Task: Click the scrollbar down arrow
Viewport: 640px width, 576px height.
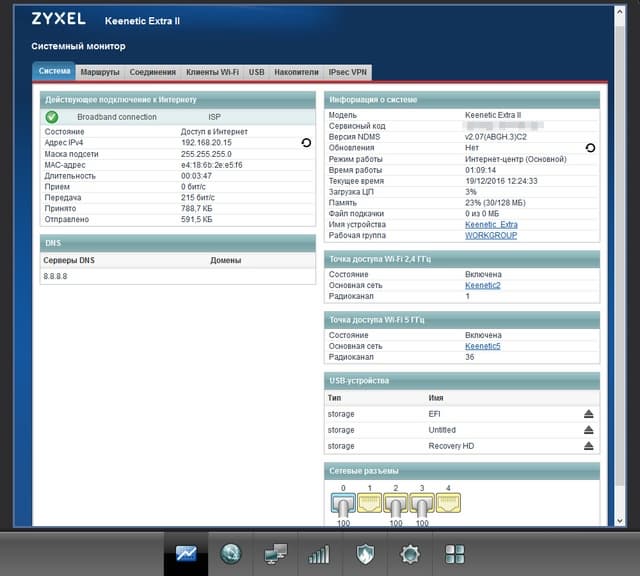Action: click(x=620, y=521)
